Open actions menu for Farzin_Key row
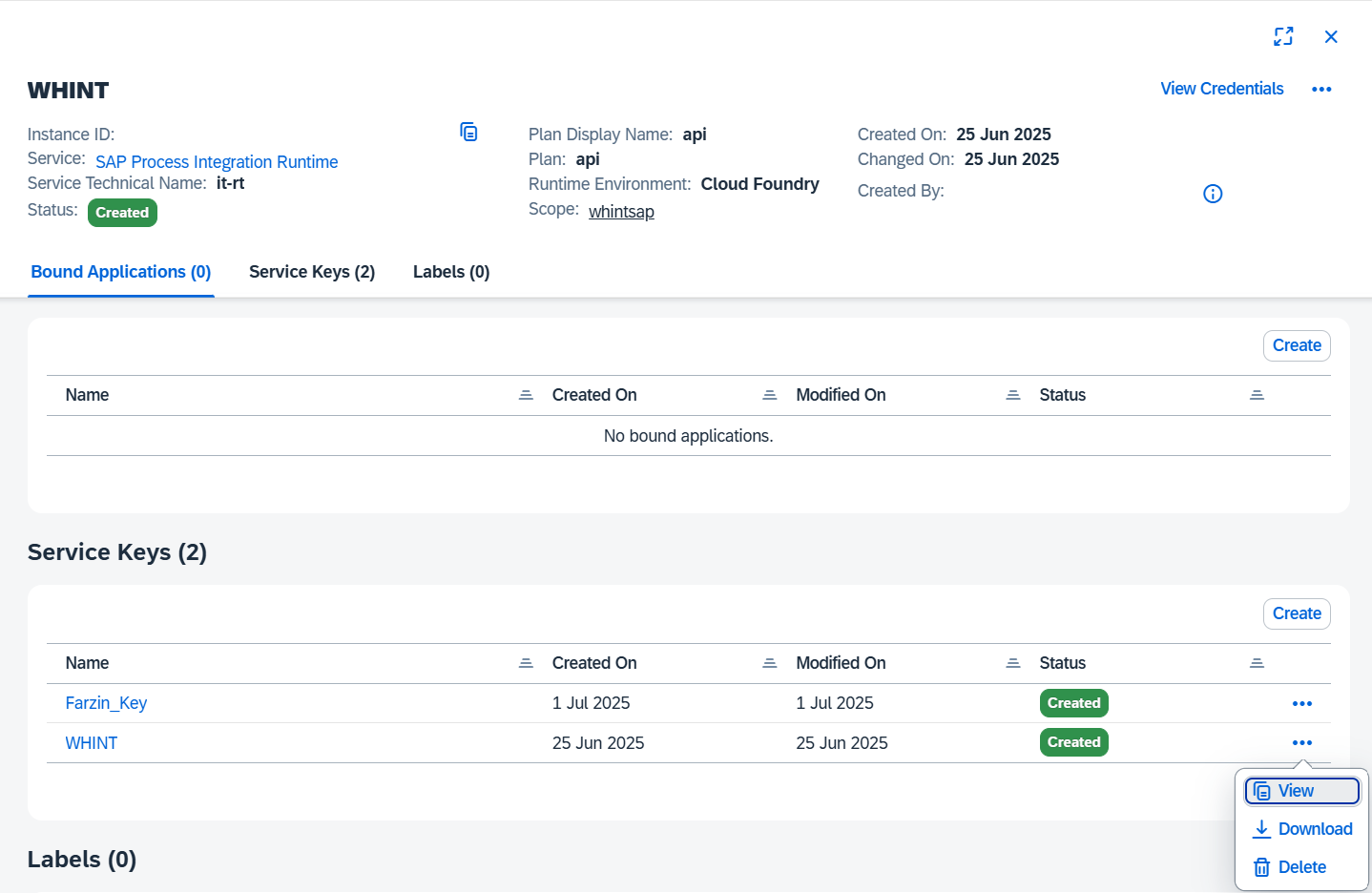The height and width of the screenshot is (893, 1372). pos(1301,704)
